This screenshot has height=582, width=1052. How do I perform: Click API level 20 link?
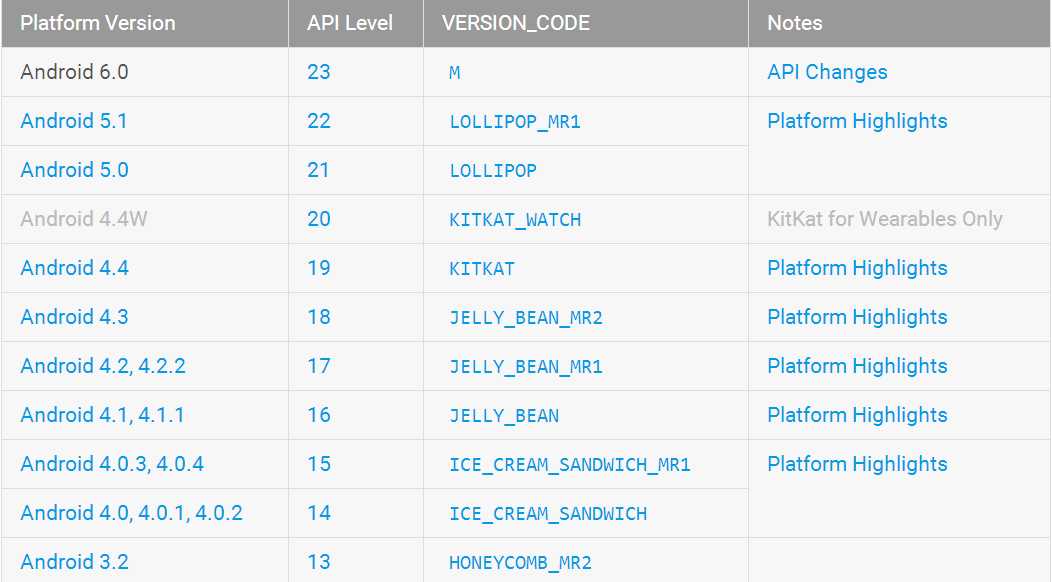pyautogui.click(x=319, y=219)
